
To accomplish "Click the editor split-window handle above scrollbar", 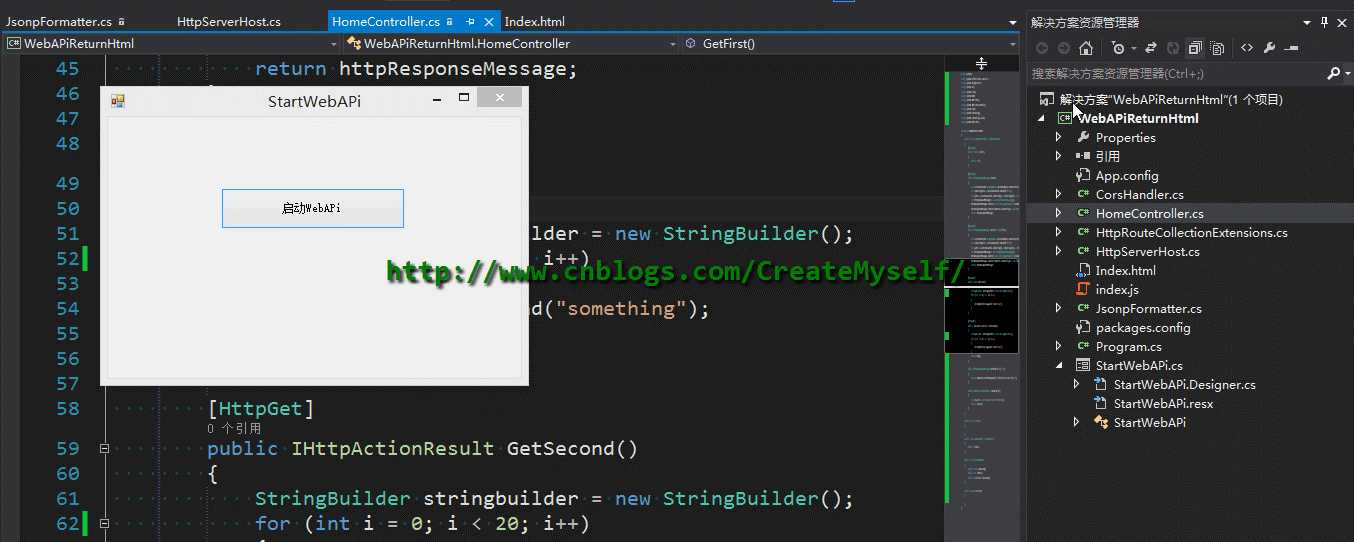I will [981, 63].
